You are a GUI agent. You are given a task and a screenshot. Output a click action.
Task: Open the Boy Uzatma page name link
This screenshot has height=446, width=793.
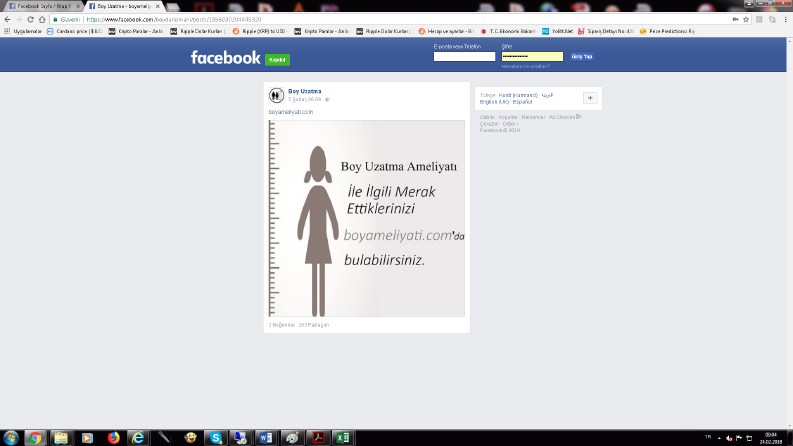tap(304, 92)
